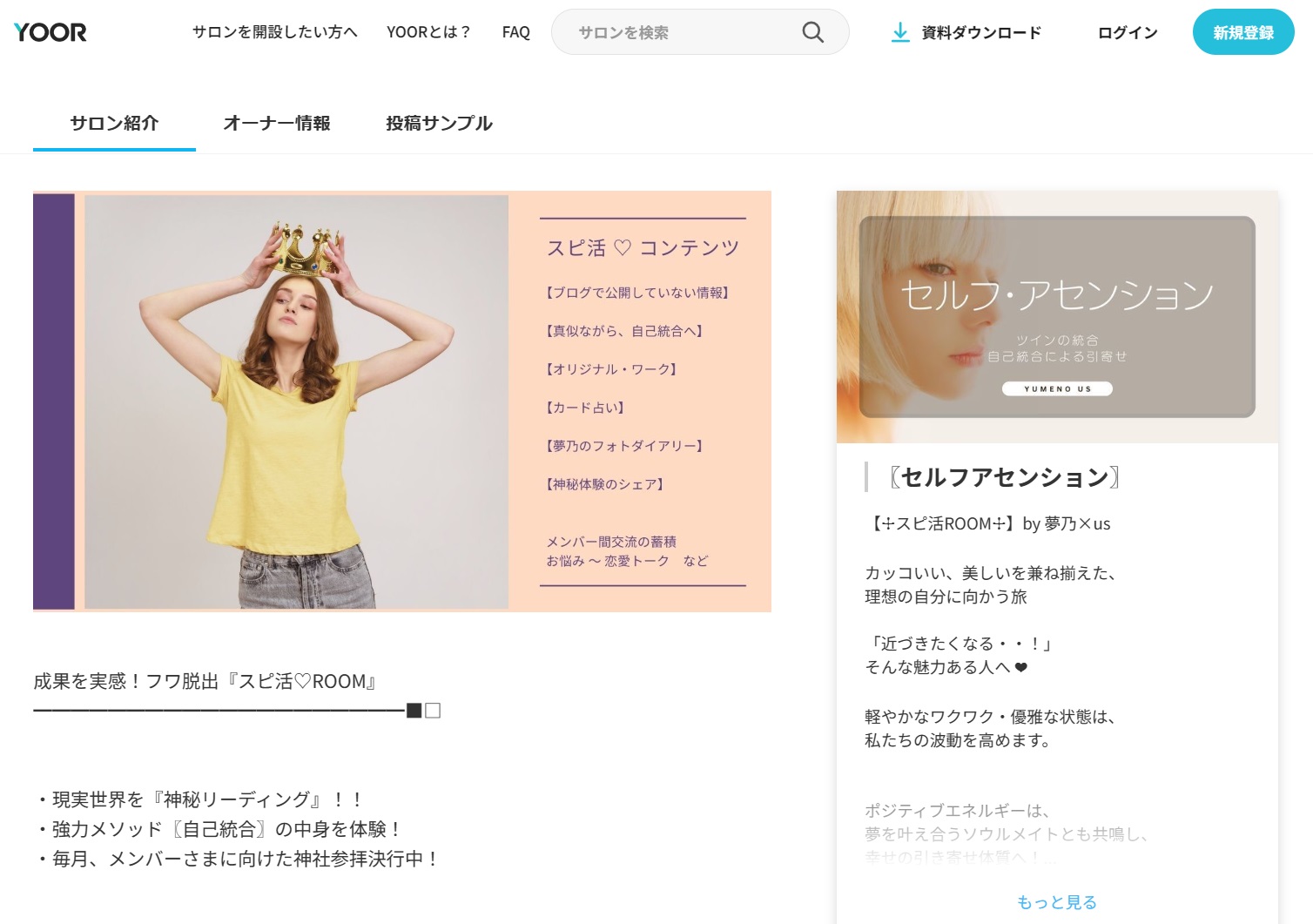Screen dimensions: 1313x924
Task: Select the サロン紹介 tab
Action: point(114,124)
